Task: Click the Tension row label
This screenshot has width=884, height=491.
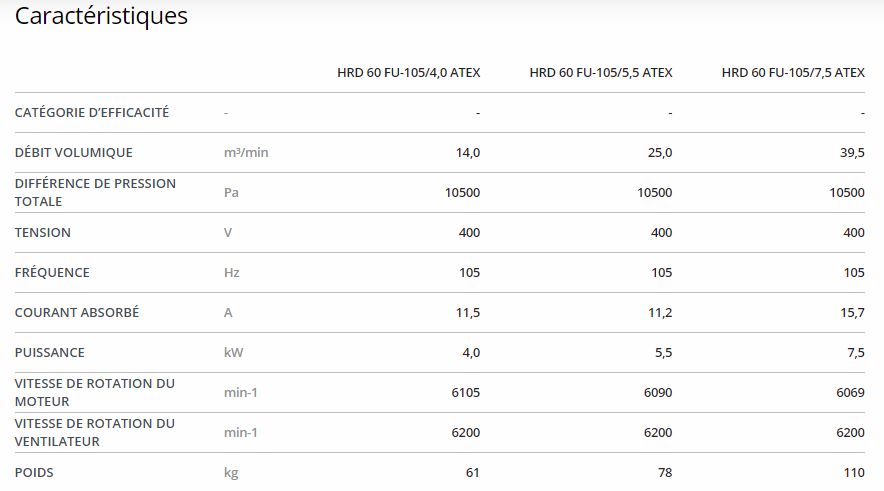Action: [43, 232]
